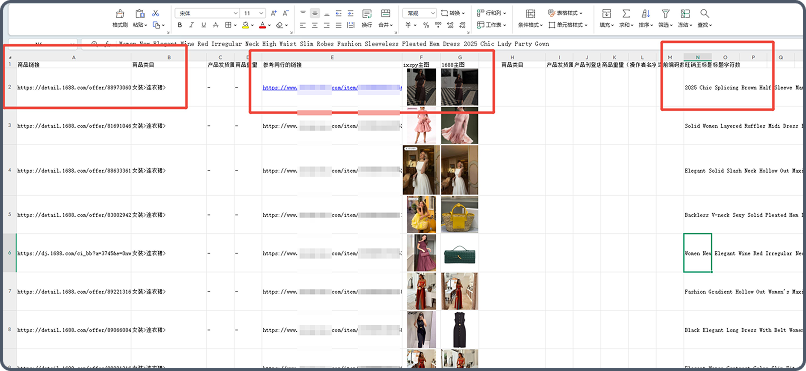Click the pink dress thumbnail in row 3 column F
This screenshot has height=371, width=806.
point(422,126)
